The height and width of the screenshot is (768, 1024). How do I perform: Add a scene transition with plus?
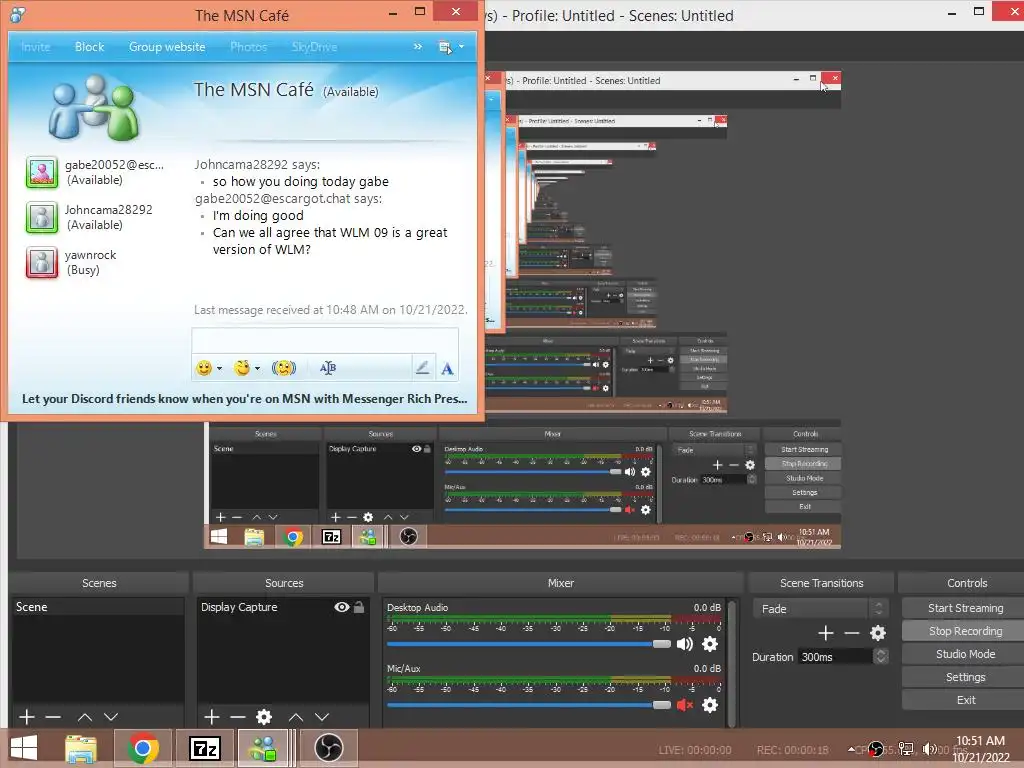(825, 633)
